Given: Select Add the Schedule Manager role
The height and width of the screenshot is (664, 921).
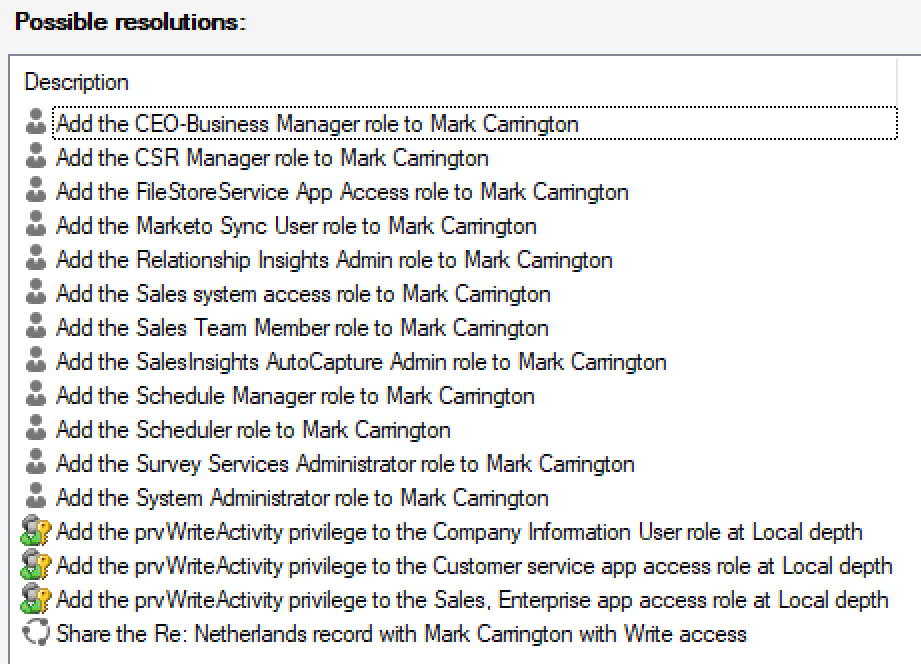Looking at the screenshot, I should 295,396.
